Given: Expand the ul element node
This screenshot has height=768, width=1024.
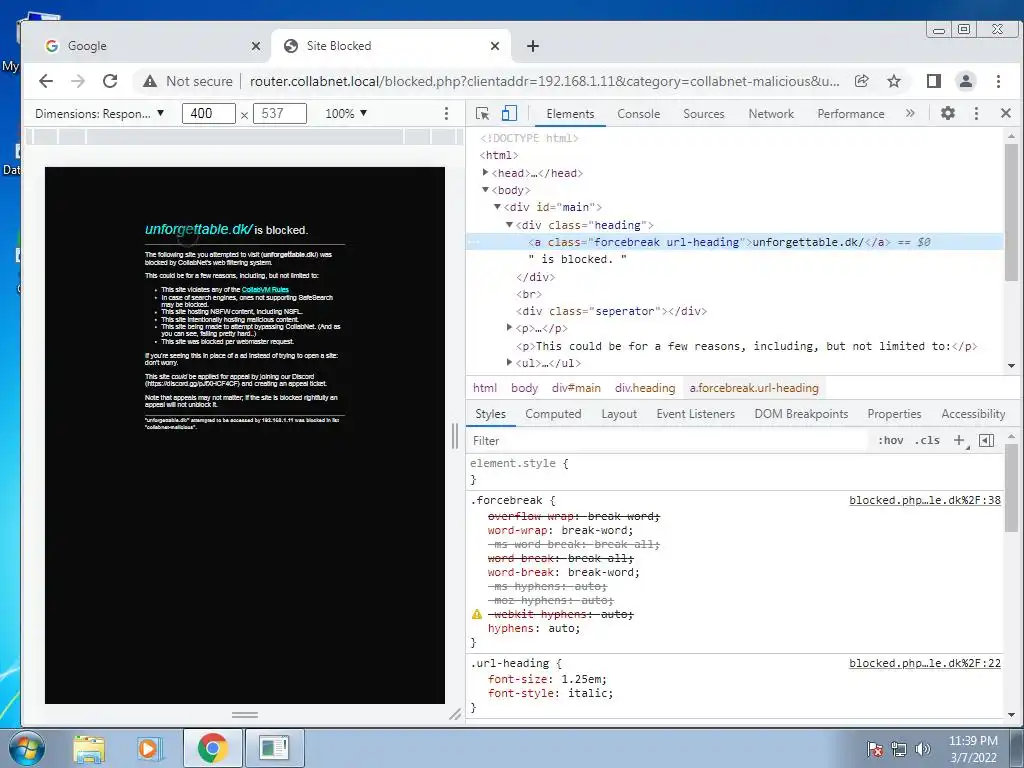Looking at the screenshot, I should tap(509, 362).
